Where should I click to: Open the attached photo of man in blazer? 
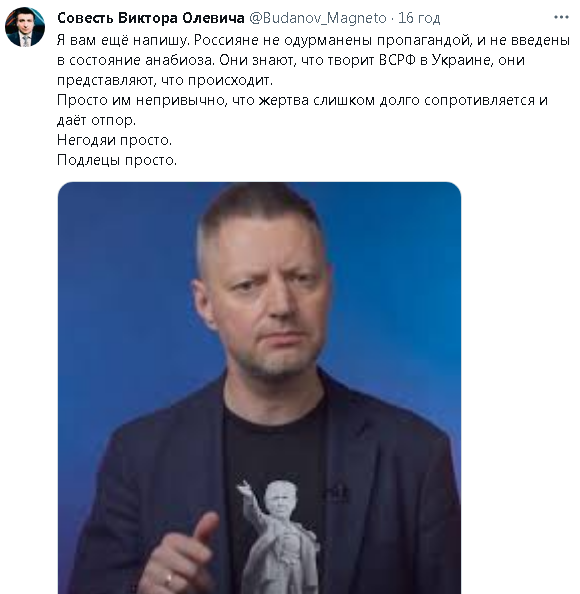[259, 388]
